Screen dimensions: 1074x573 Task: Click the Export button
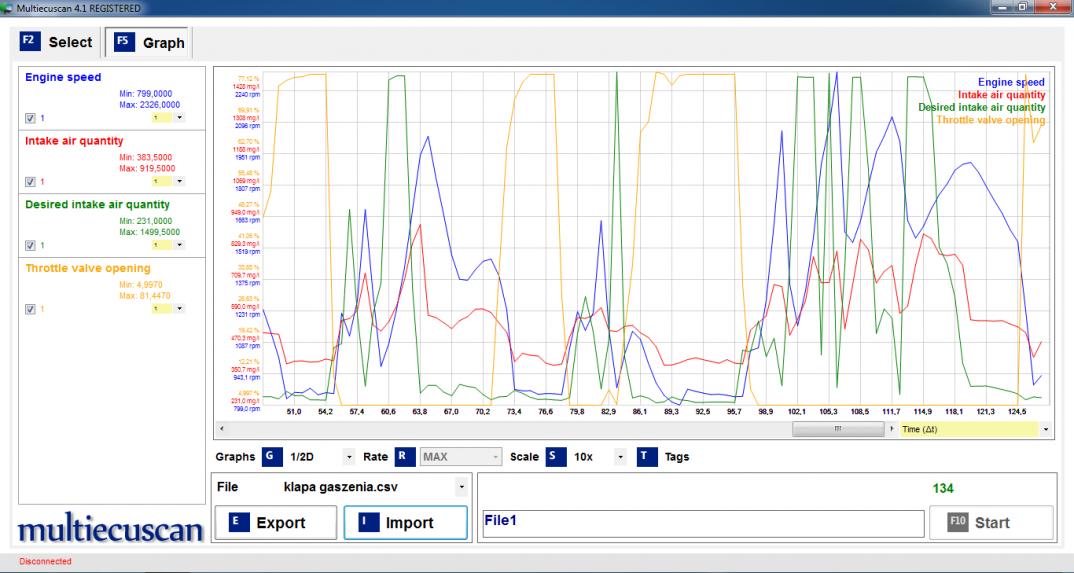(x=275, y=522)
